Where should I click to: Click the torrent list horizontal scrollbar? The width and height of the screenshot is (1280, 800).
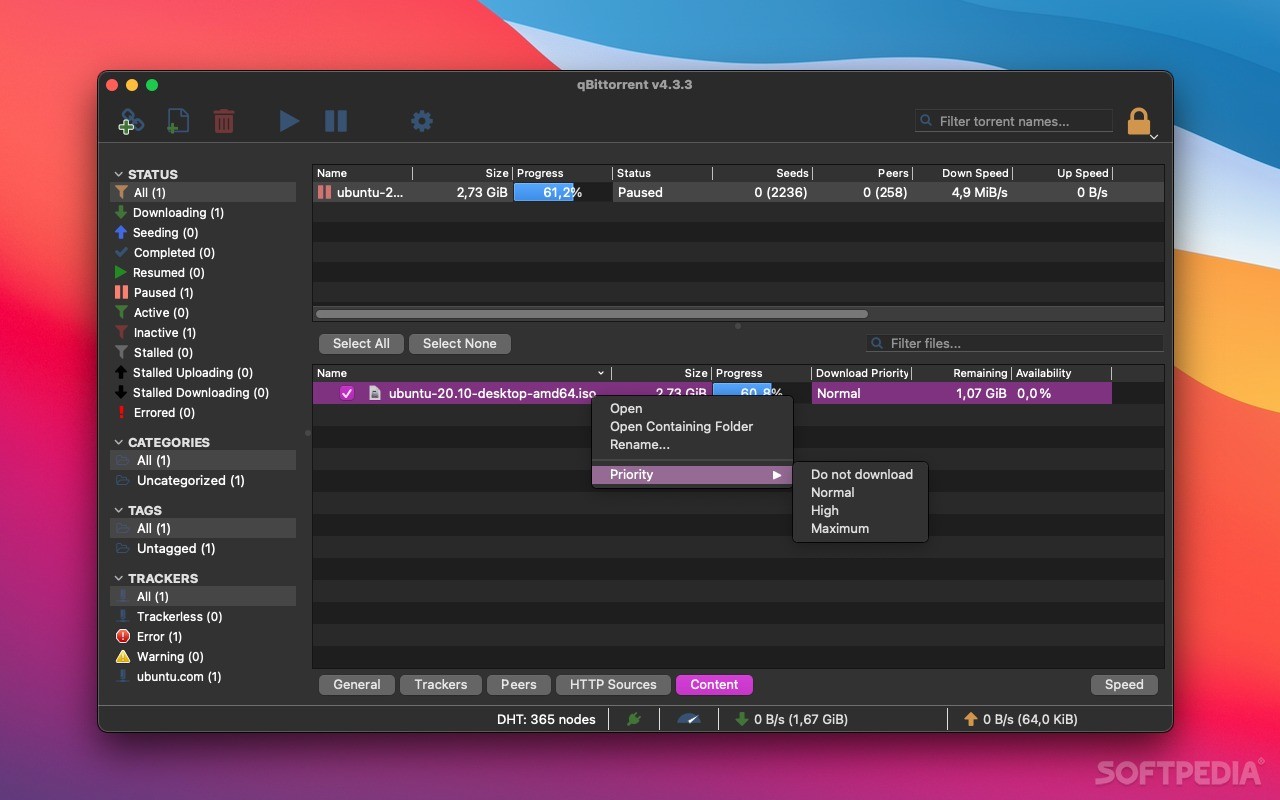pyautogui.click(x=592, y=313)
